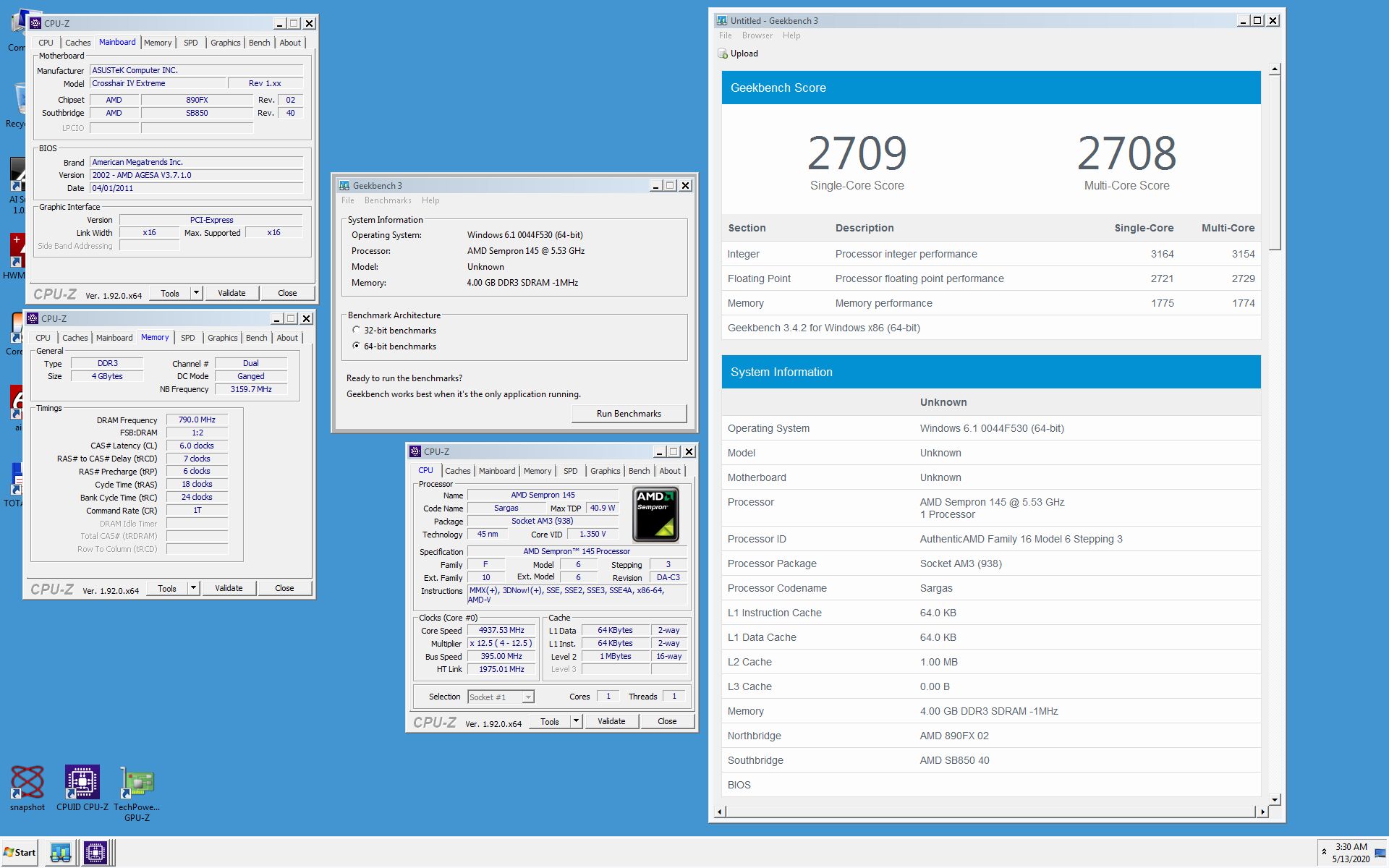This screenshot has height=868, width=1389.
Task: Click the Geekbench results window title icon
Action: 721,20
